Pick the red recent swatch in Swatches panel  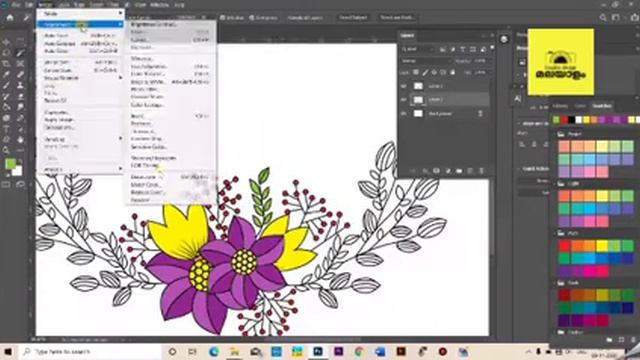point(564,120)
